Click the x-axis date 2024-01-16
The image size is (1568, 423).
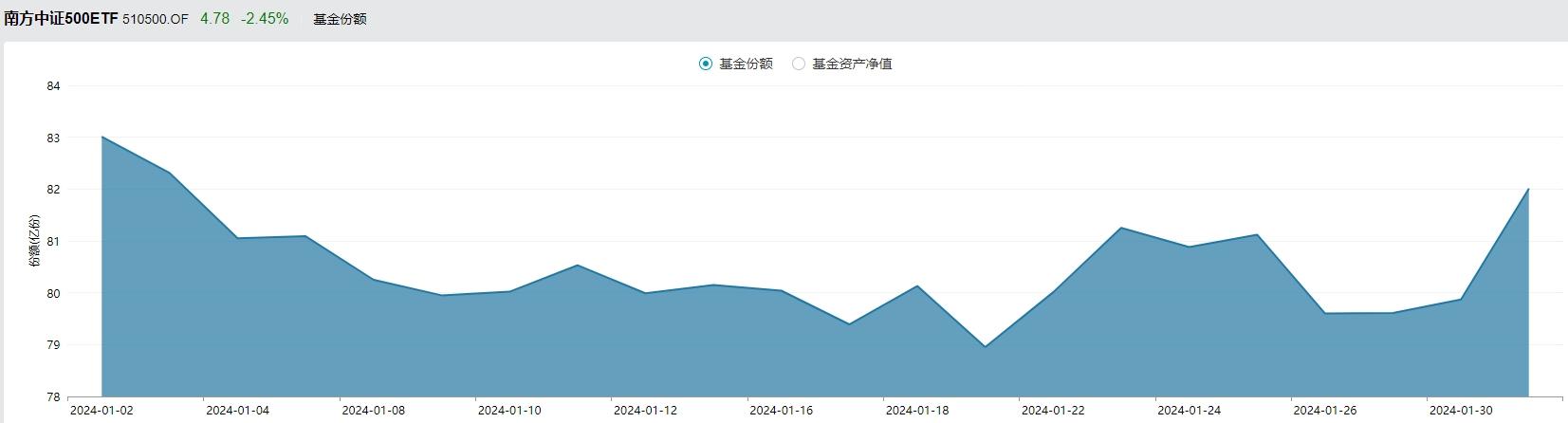781,411
